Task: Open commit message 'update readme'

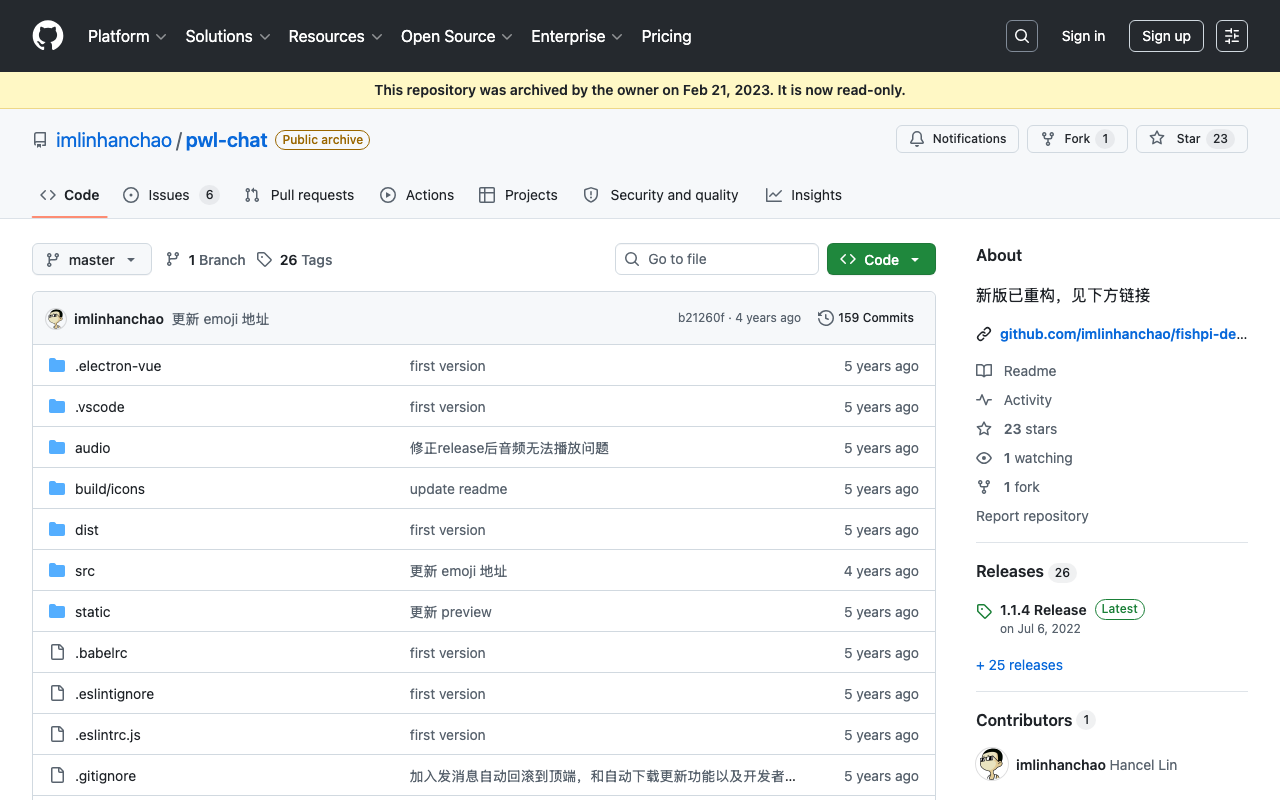Action: click(458, 489)
